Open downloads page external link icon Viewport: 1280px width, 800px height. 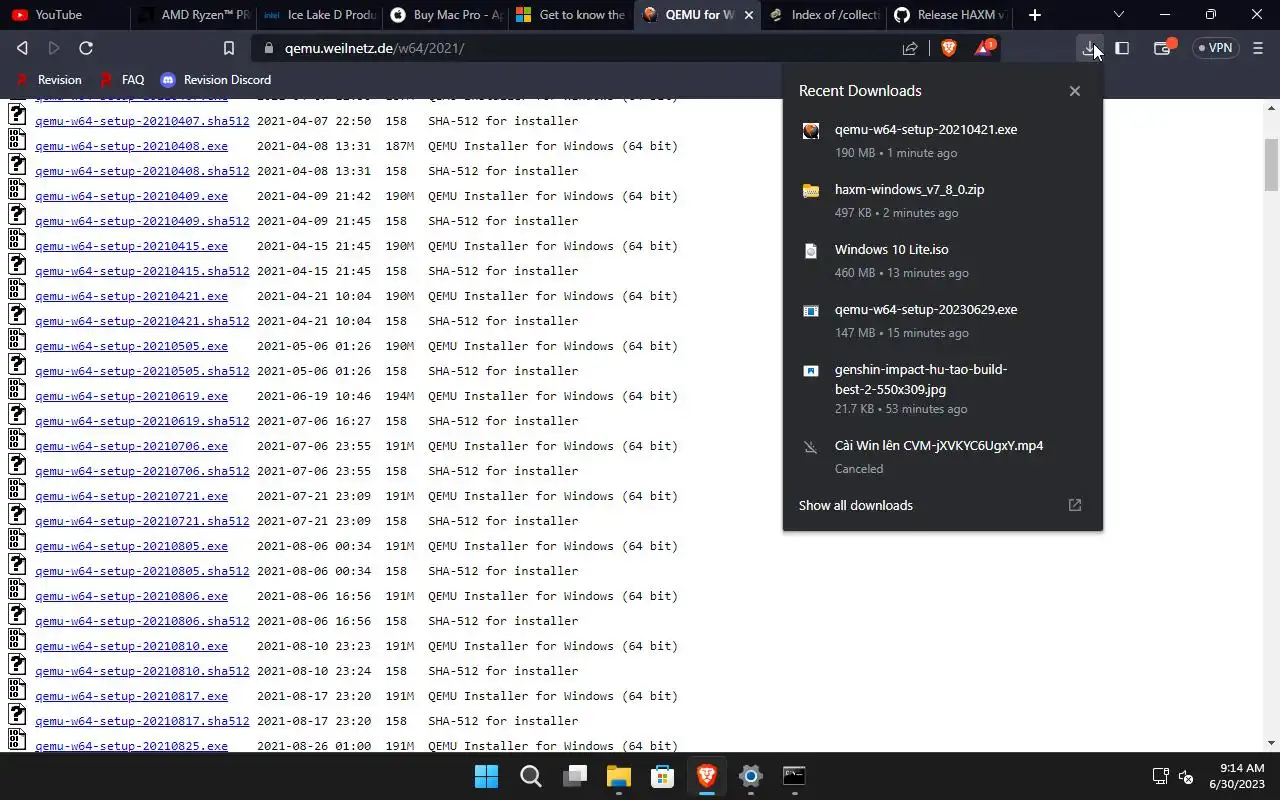1075,505
